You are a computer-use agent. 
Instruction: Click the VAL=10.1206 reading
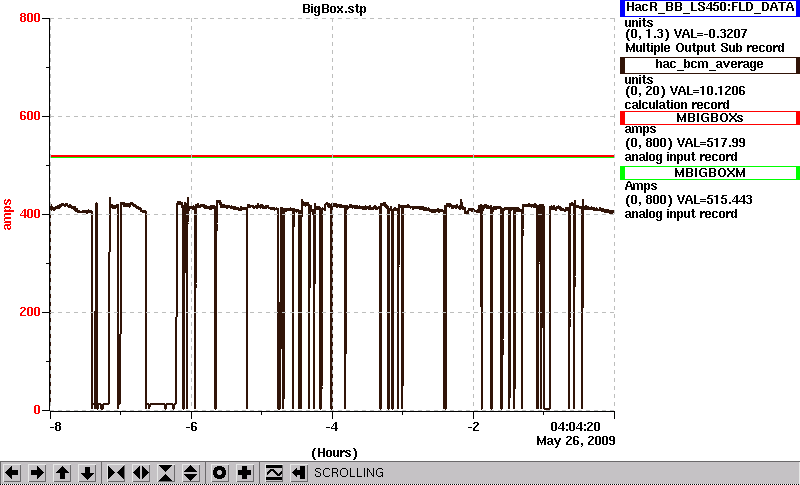(x=710, y=91)
